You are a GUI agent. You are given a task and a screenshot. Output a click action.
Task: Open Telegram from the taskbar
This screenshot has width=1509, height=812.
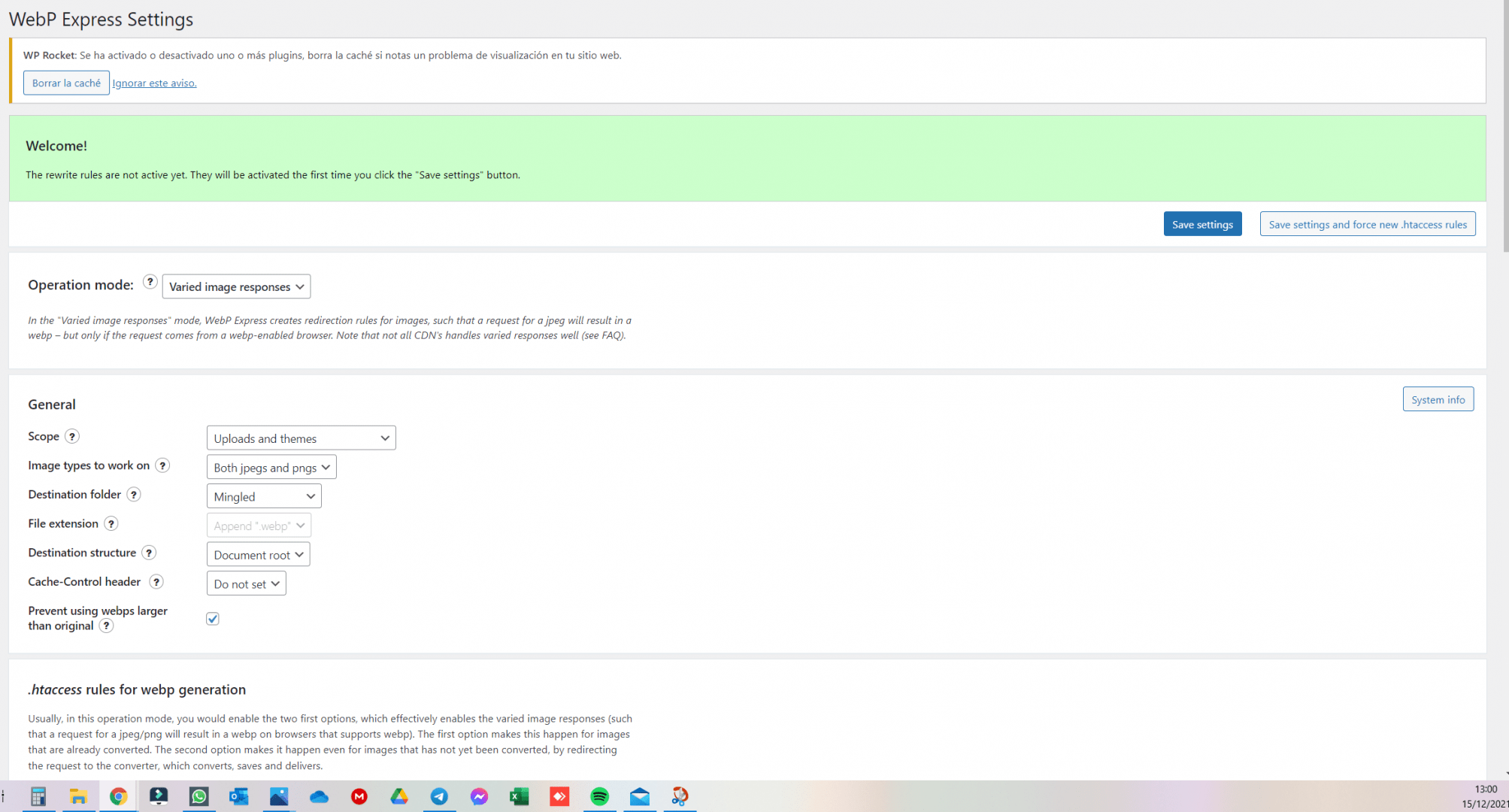coord(440,796)
